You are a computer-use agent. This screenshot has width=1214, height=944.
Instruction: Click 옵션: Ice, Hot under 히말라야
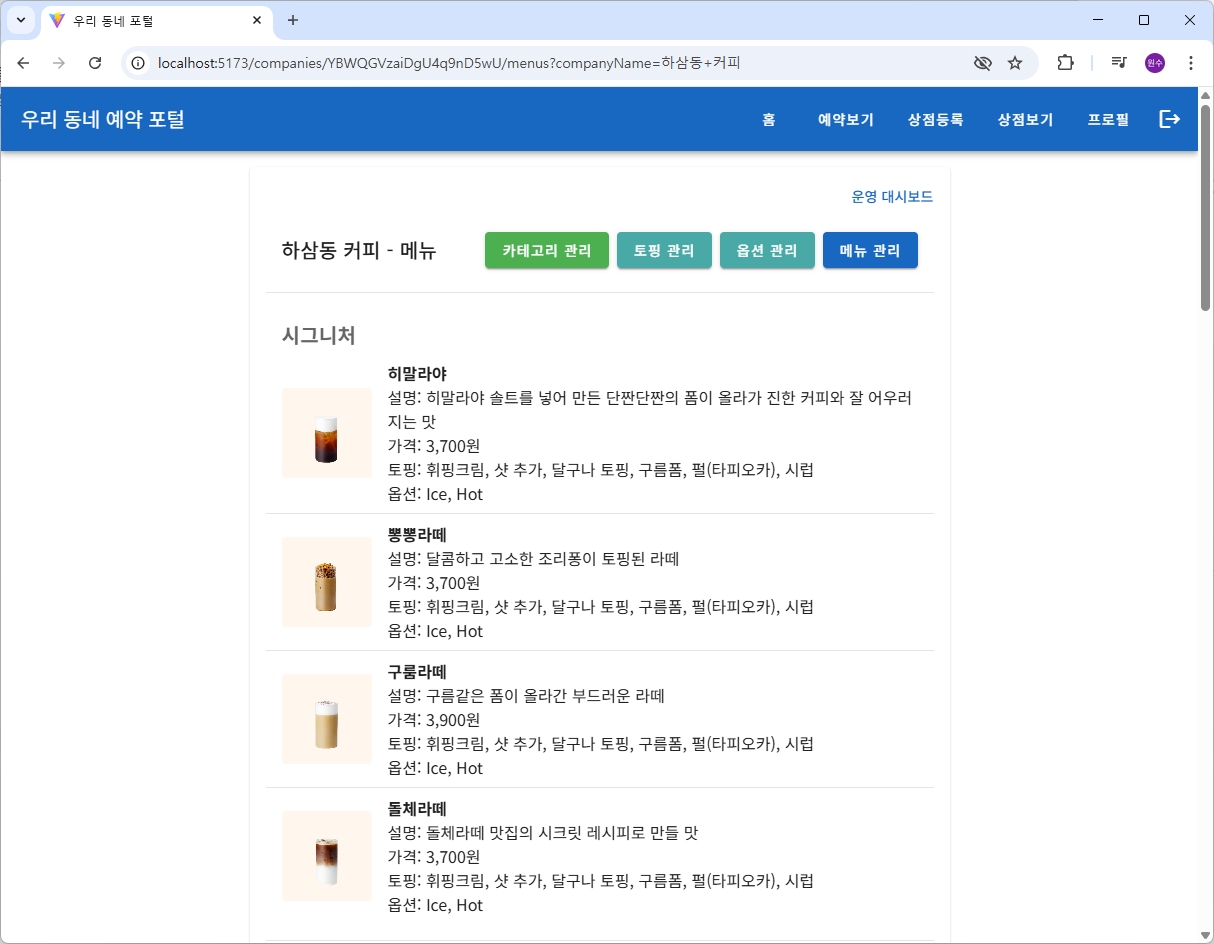pyautogui.click(x=435, y=494)
